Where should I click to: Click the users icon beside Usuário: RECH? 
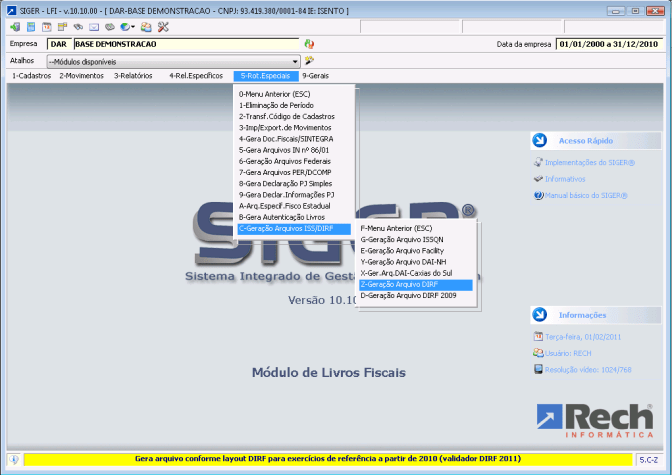[x=538, y=352]
